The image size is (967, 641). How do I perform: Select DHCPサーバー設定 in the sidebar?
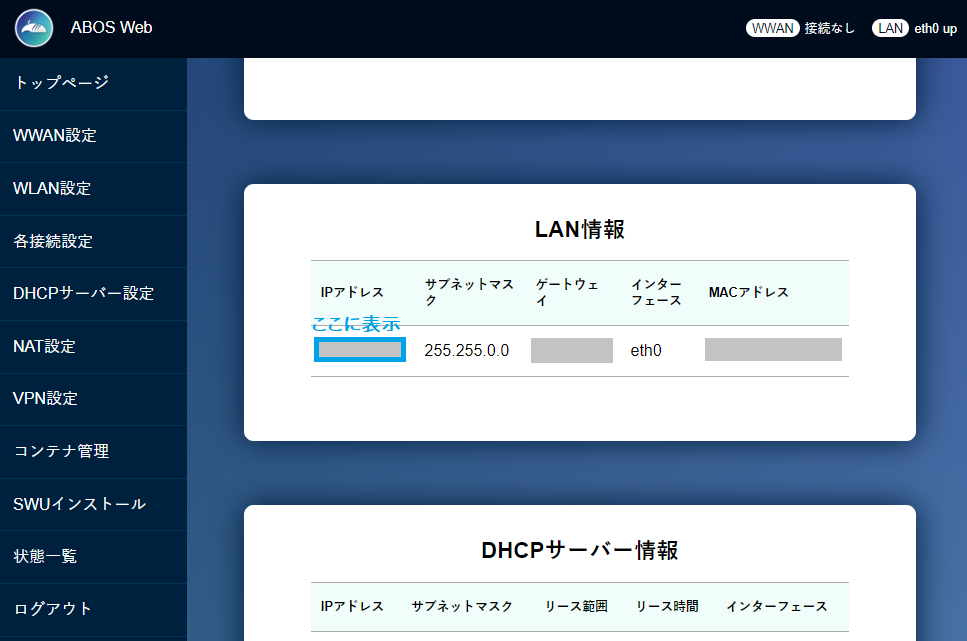pos(93,294)
